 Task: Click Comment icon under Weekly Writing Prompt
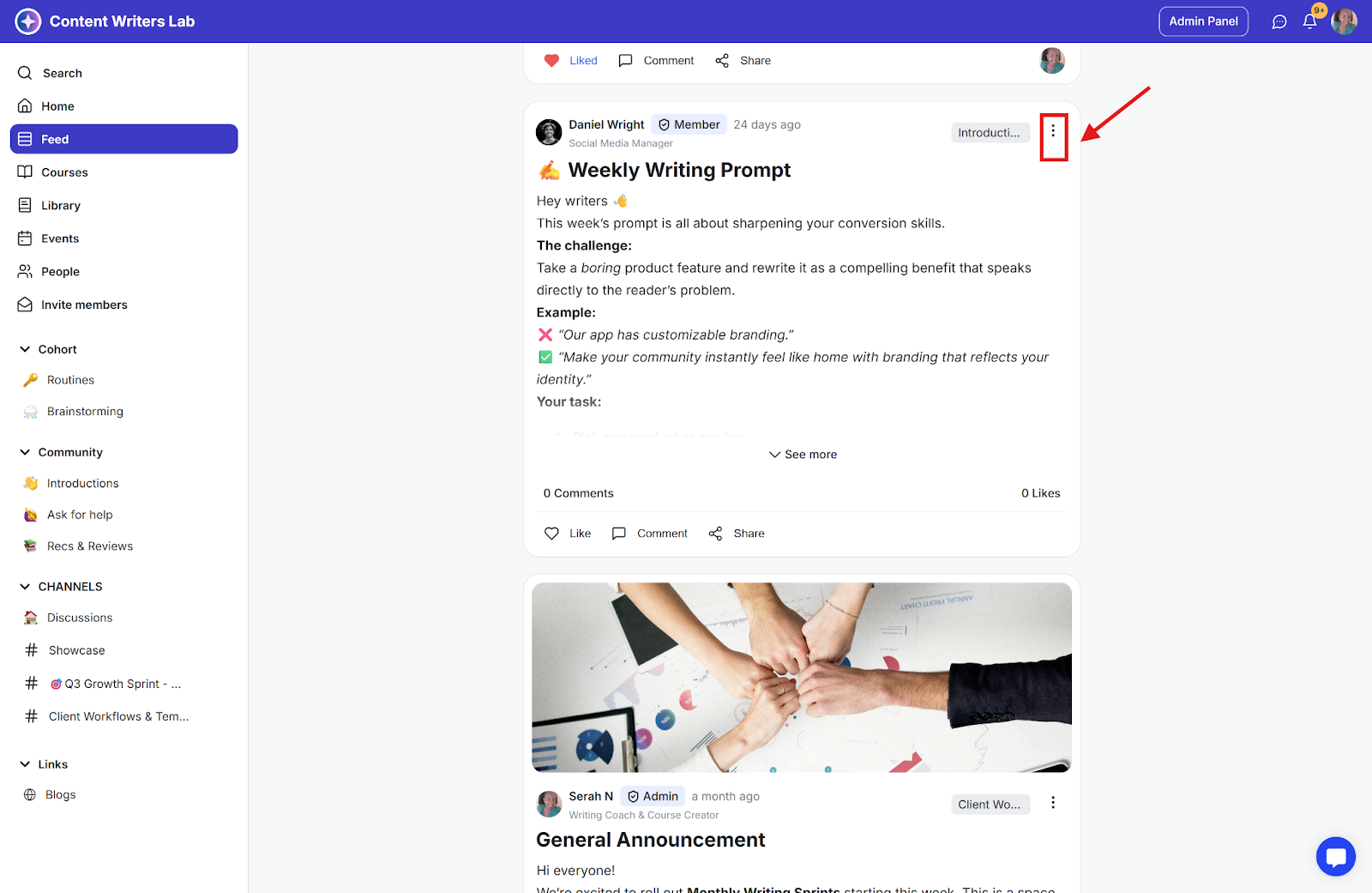coord(618,534)
